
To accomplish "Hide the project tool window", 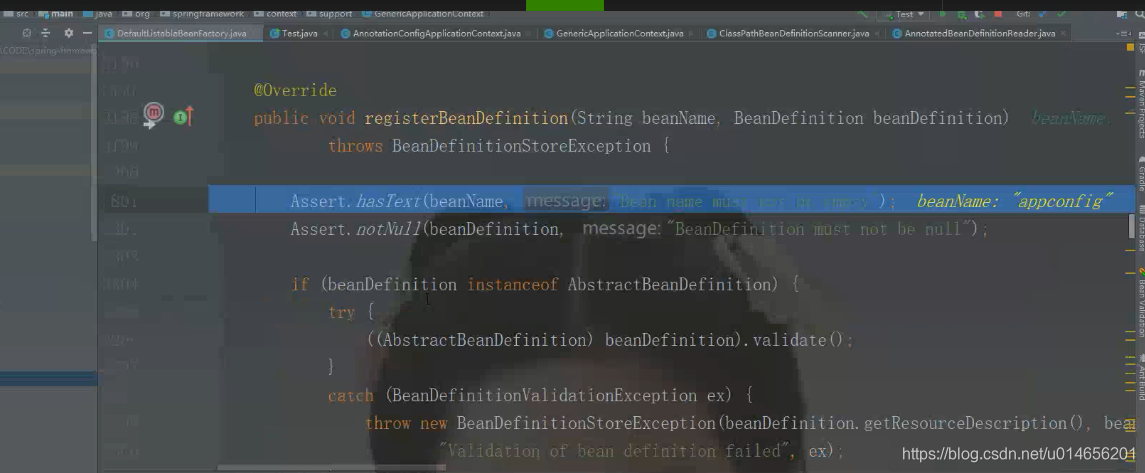I will (87, 33).
